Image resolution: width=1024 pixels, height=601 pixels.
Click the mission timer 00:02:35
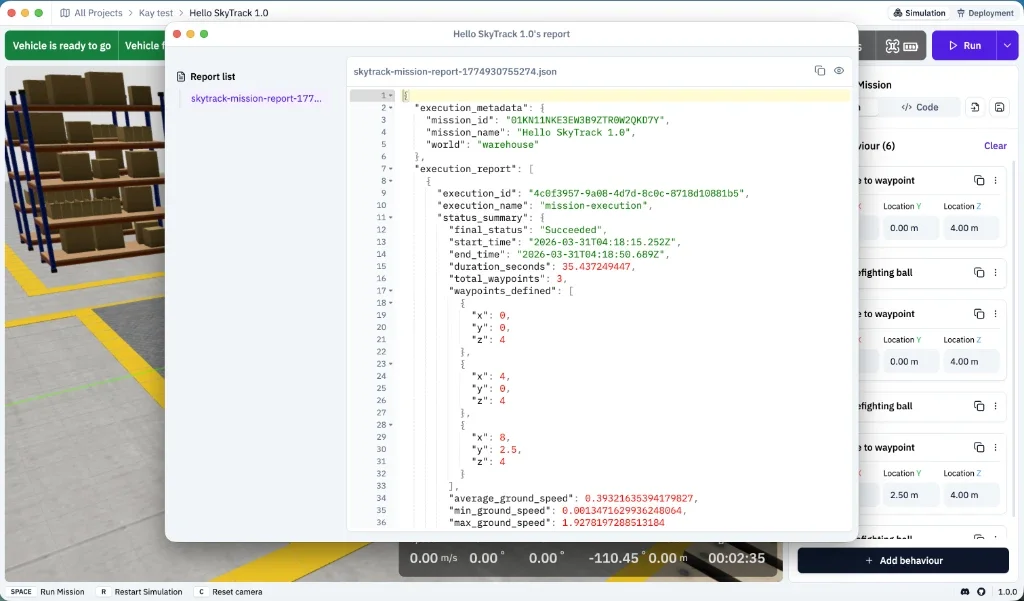737,559
